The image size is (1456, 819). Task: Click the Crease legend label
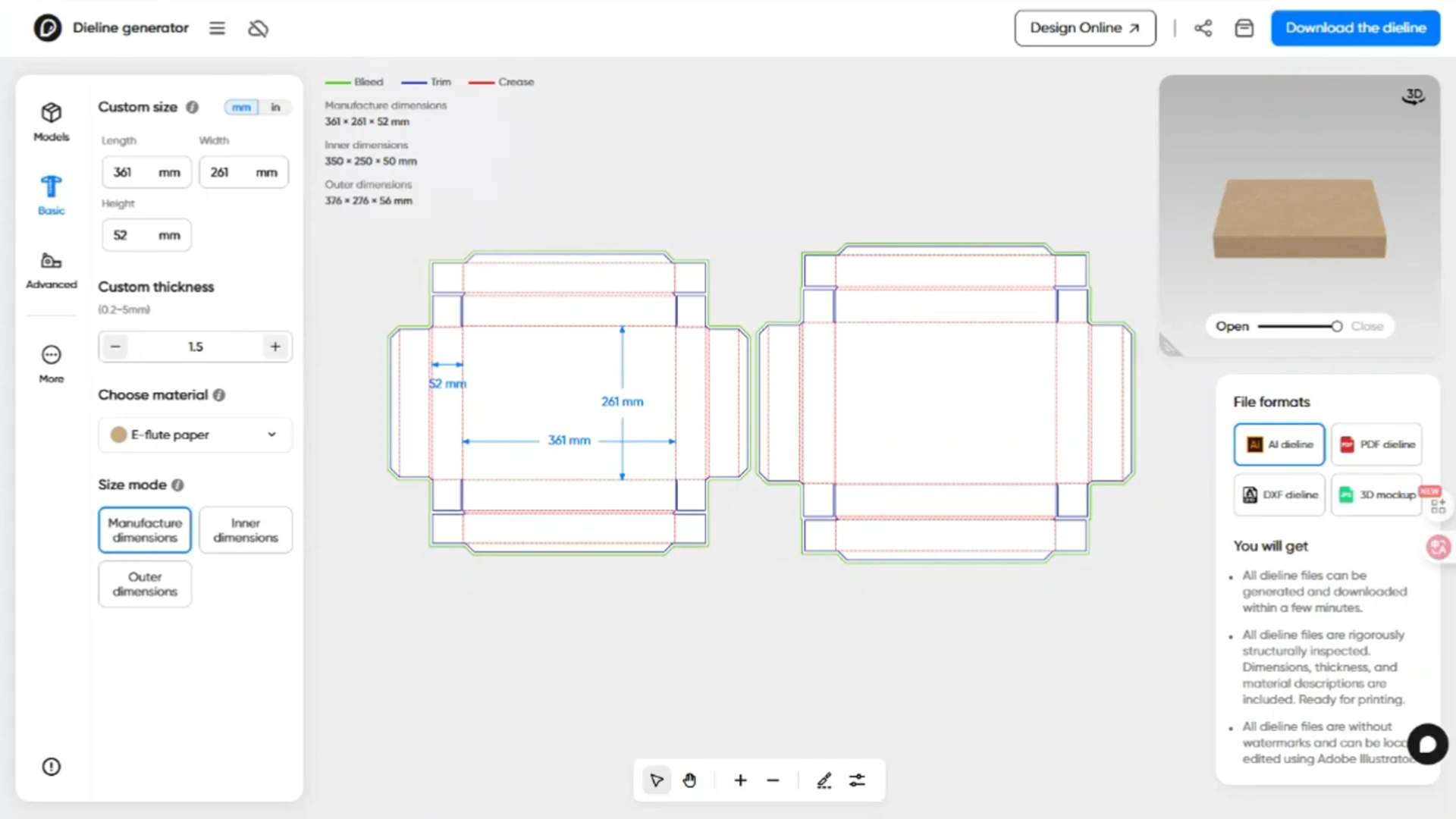516,82
